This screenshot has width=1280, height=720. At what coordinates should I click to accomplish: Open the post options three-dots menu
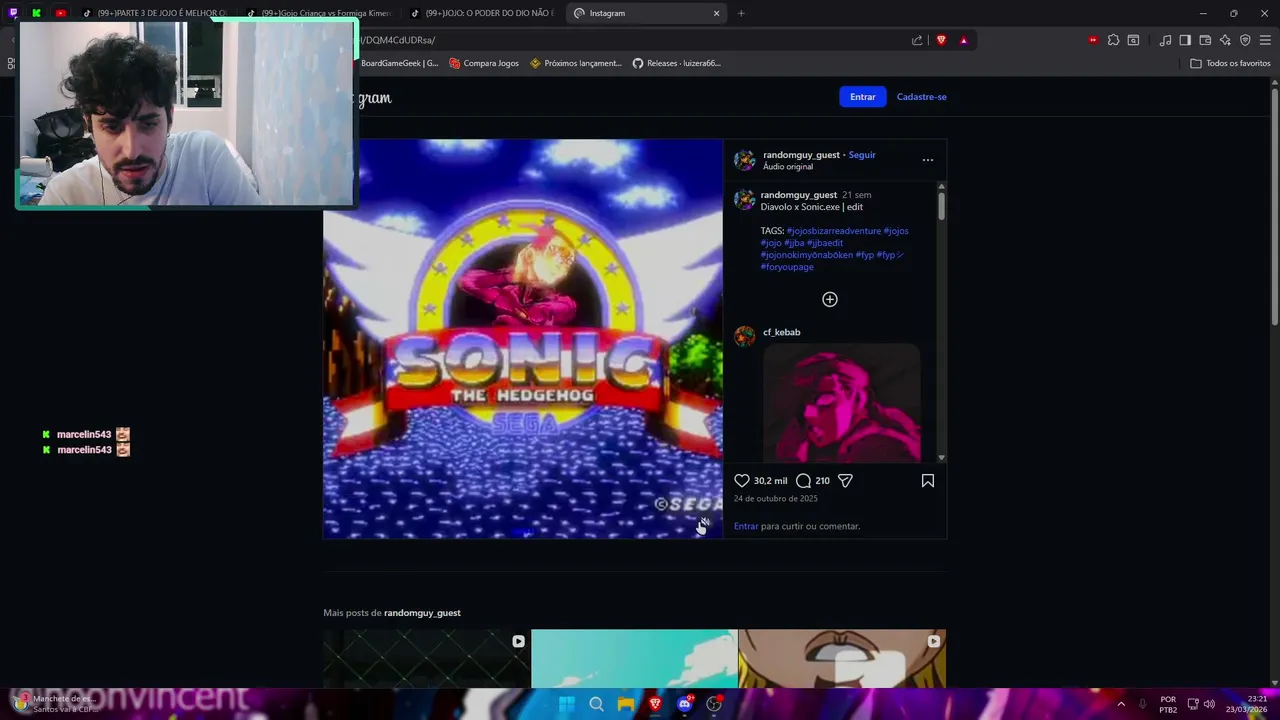928,160
